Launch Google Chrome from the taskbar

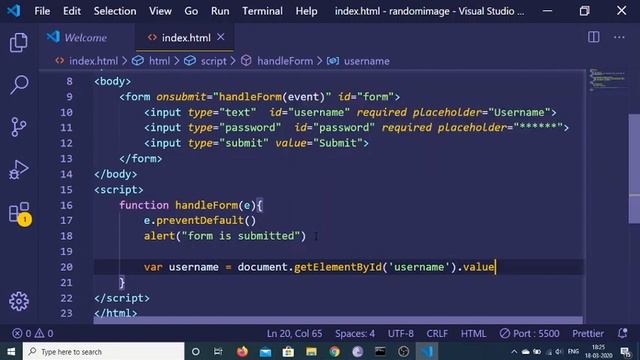pyautogui.click(x=334, y=351)
